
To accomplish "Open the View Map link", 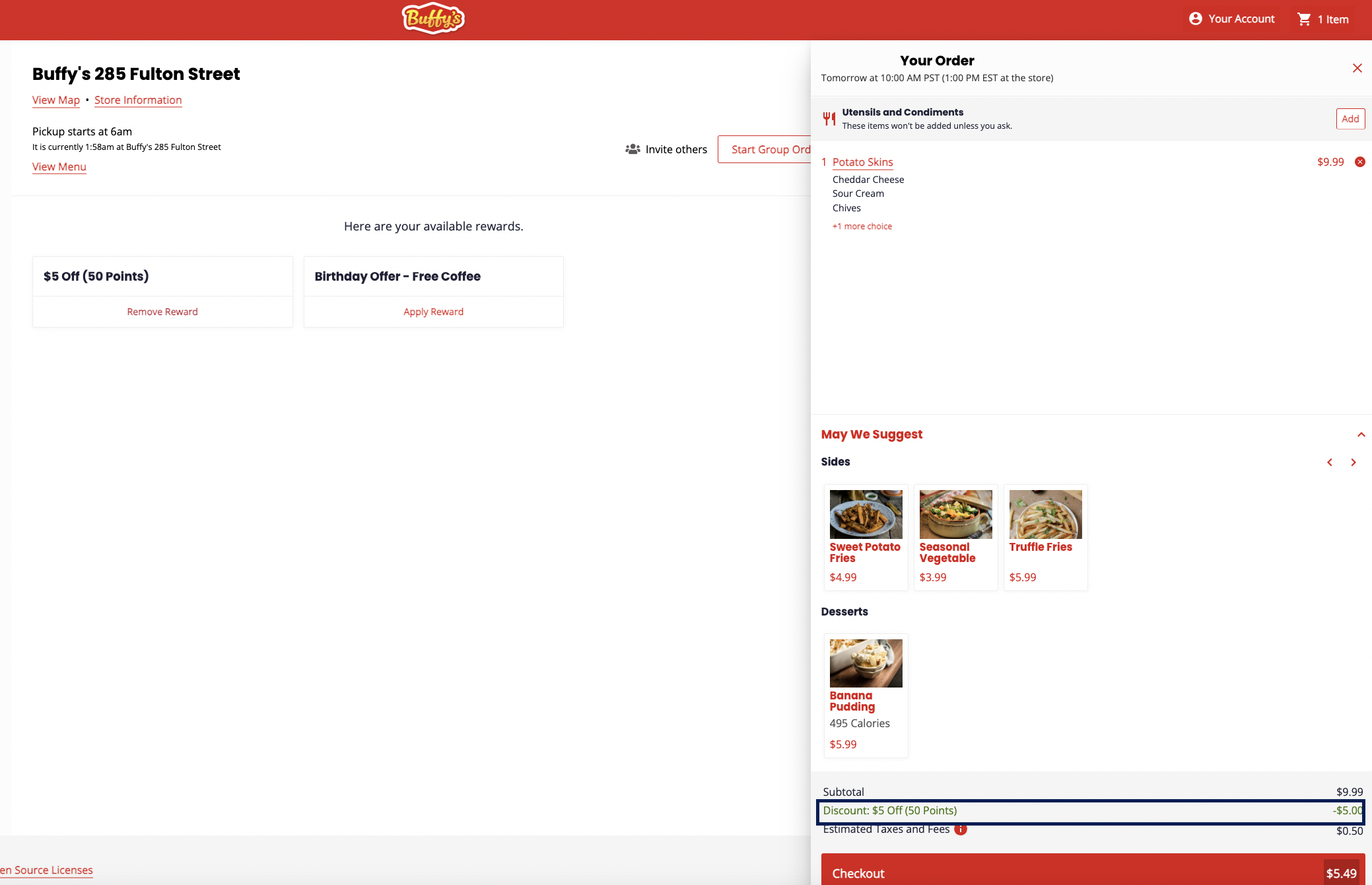I will (x=56, y=100).
